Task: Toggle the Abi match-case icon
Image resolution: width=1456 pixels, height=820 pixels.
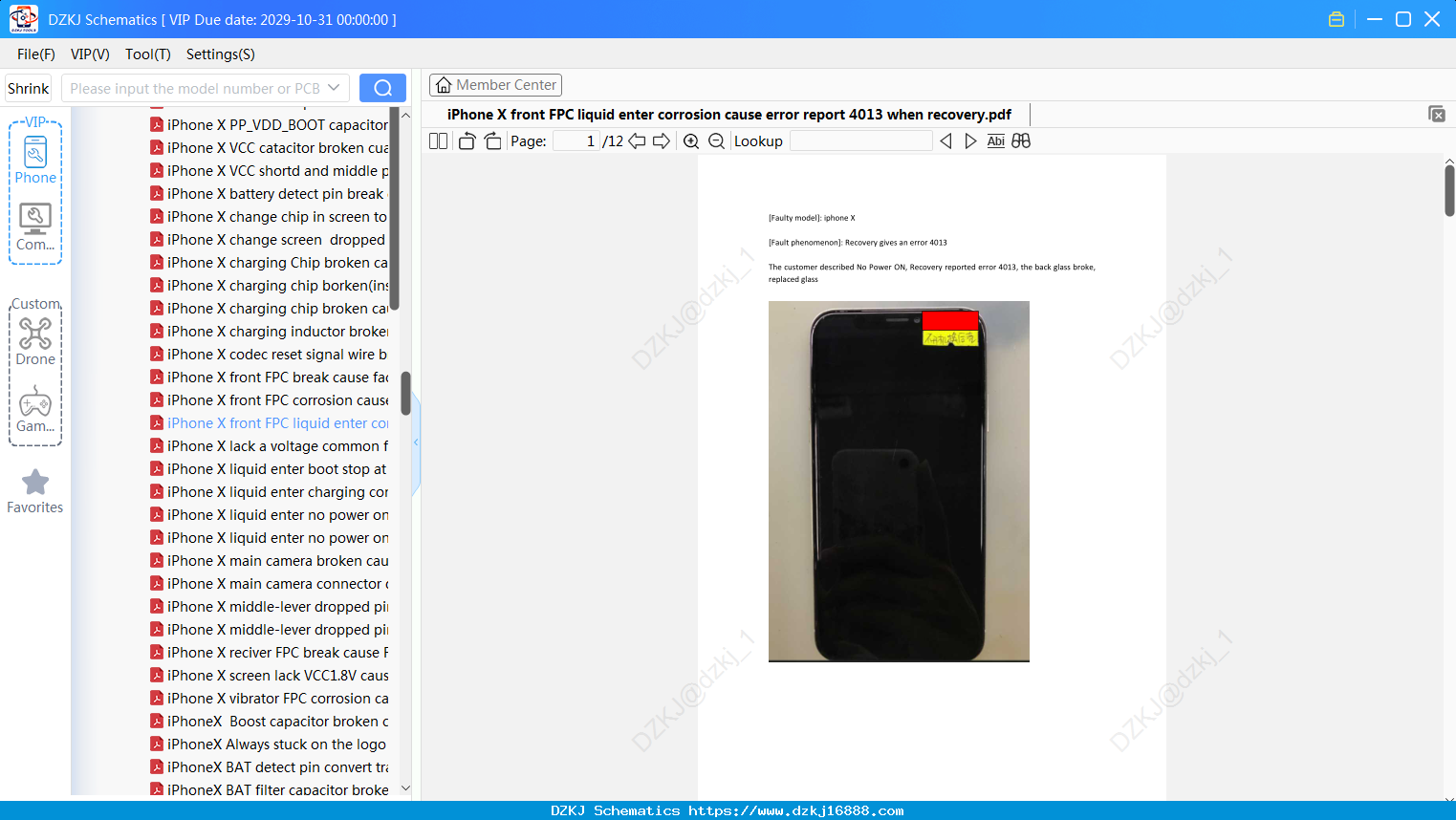Action: pos(996,141)
